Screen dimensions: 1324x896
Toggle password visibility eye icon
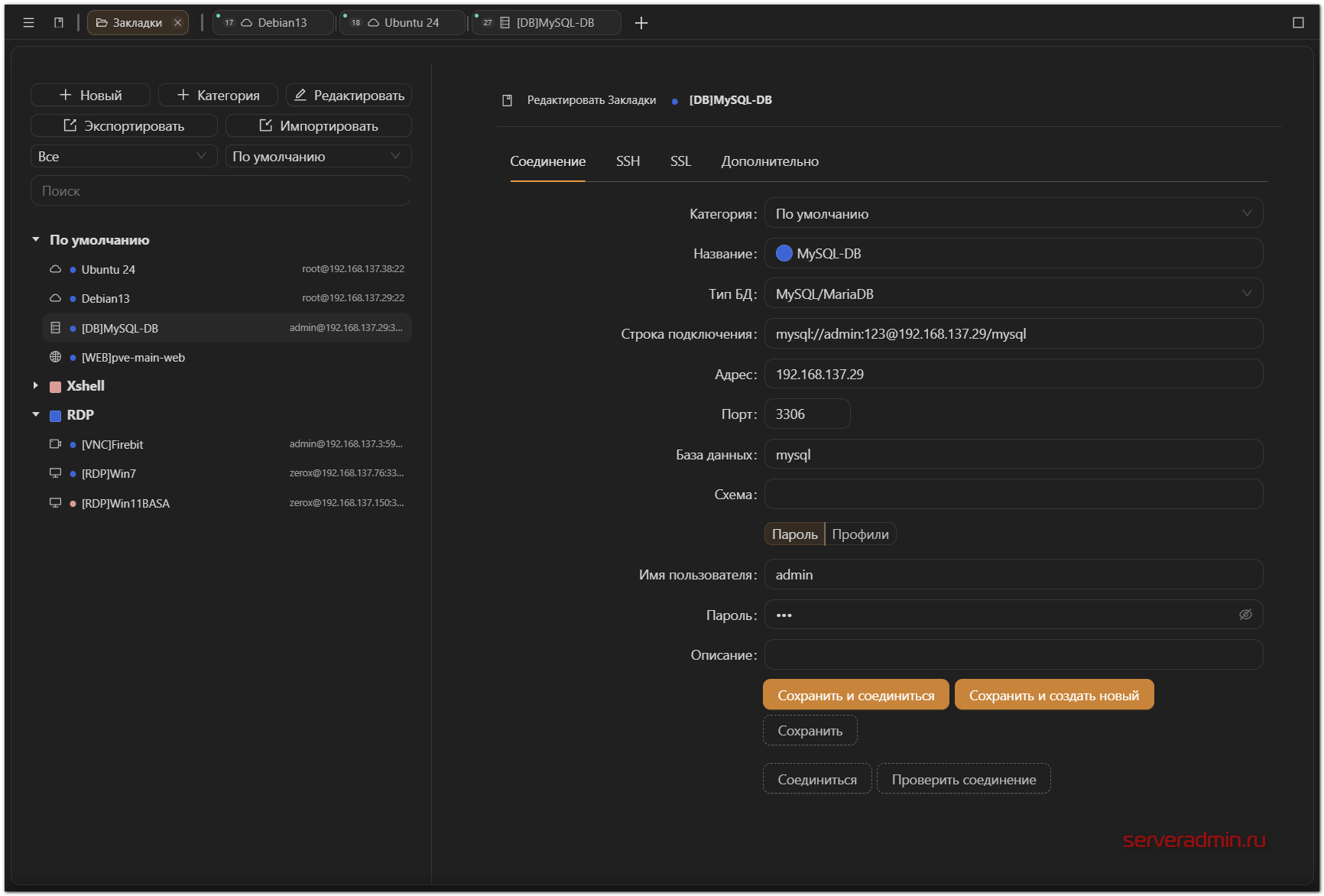pyautogui.click(x=1245, y=615)
